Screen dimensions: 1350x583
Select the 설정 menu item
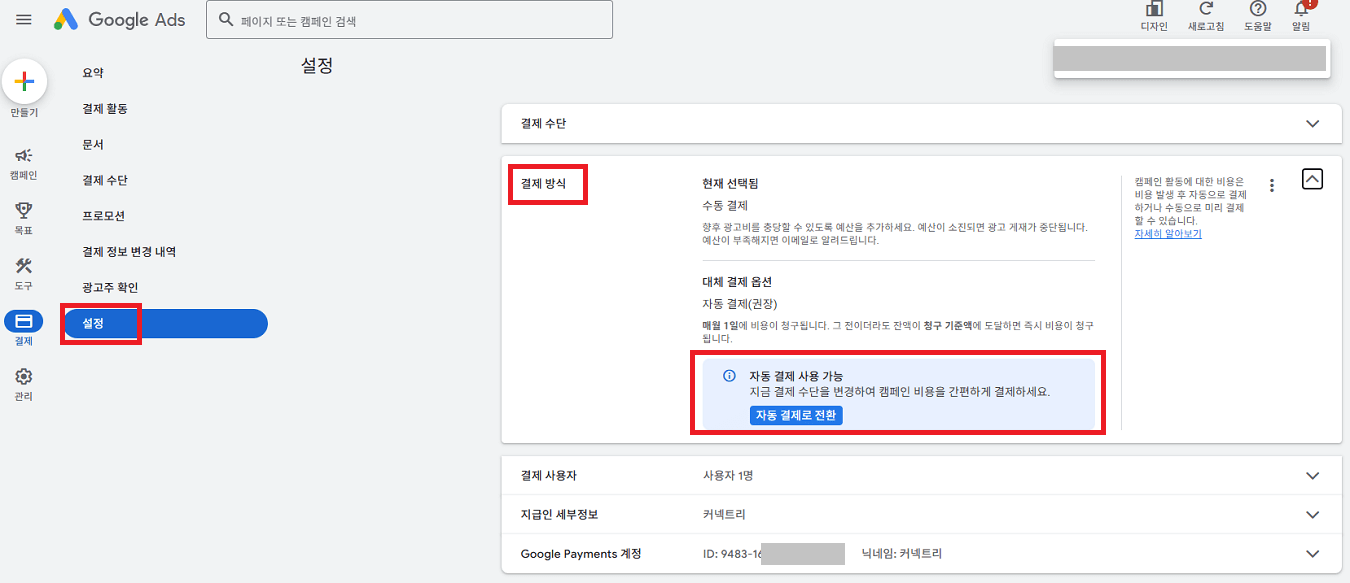[166, 324]
